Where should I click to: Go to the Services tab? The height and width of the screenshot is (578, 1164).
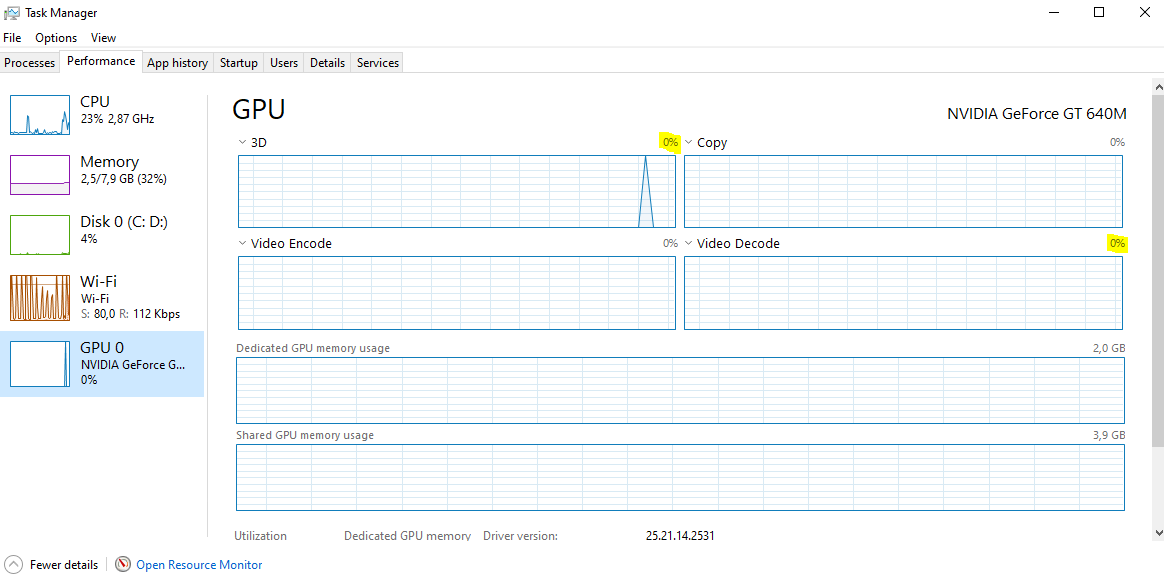pyautogui.click(x=378, y=63)
